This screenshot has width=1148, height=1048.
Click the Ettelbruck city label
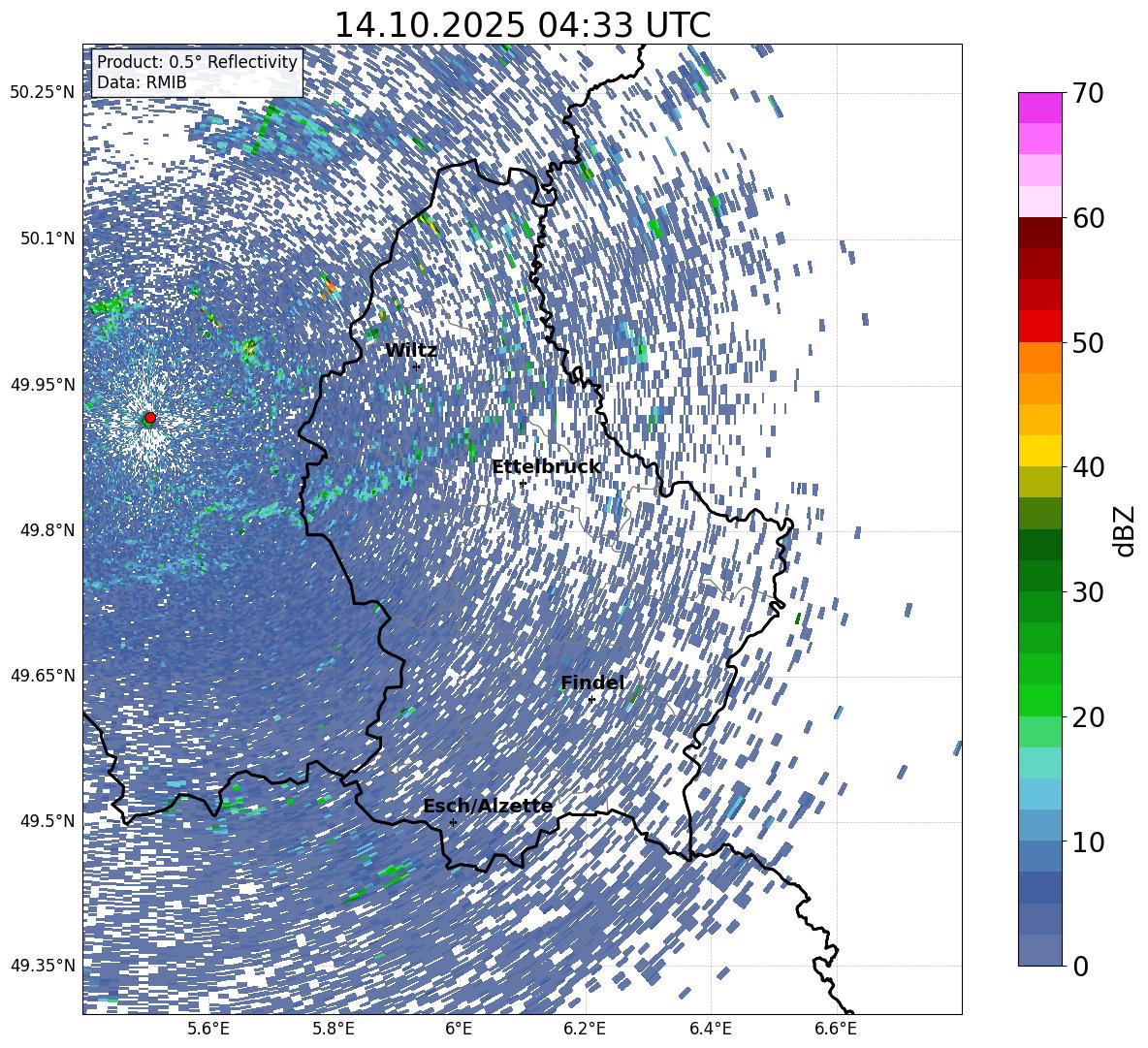546,467
